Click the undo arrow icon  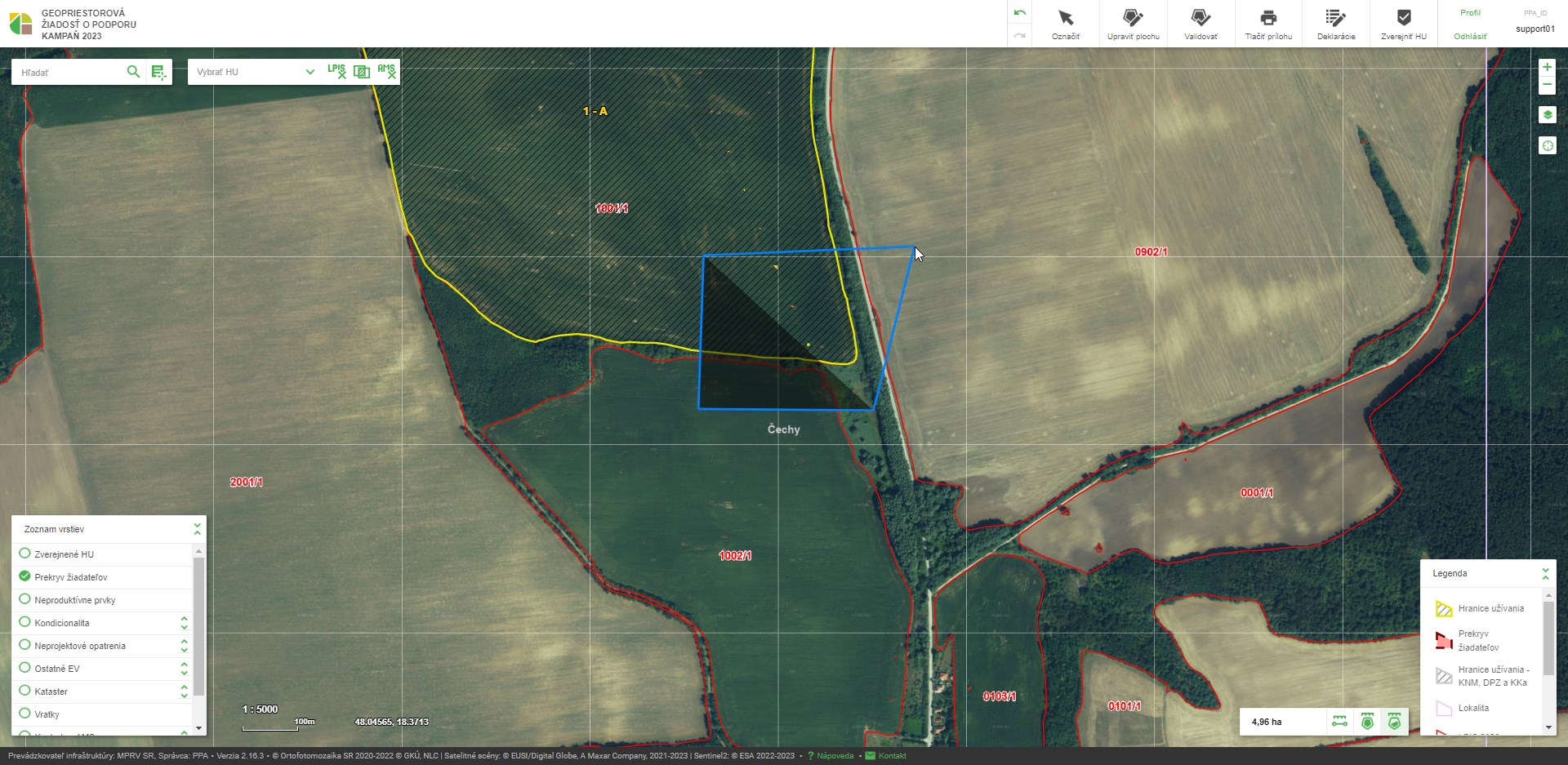click(x=1019, y=13)
